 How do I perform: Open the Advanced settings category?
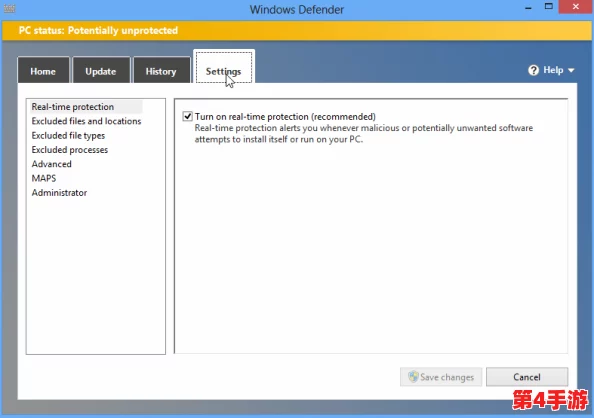pyautogui.click(x=52, y=164)
